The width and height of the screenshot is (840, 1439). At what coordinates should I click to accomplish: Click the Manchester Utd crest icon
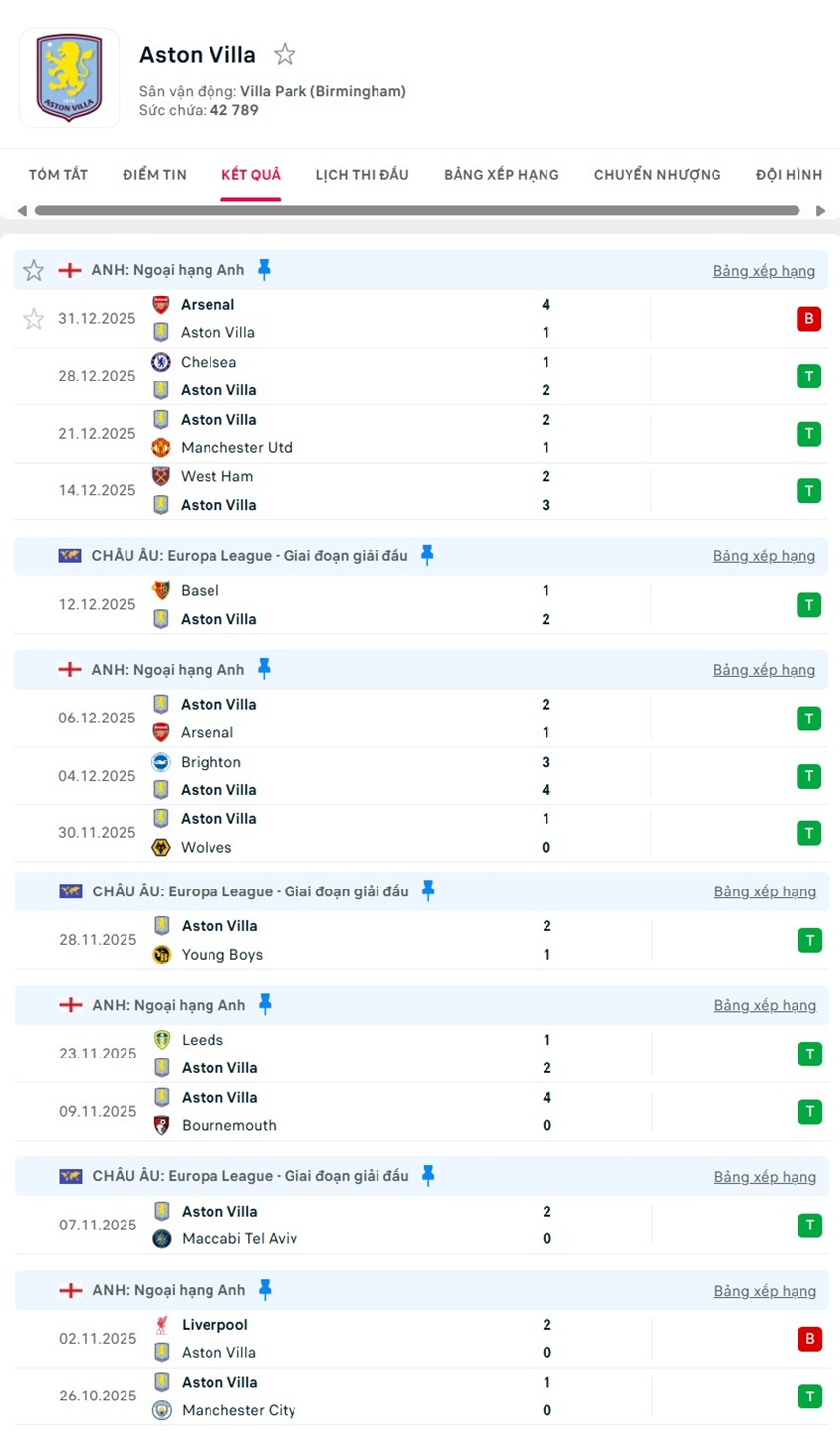(161, 448)
